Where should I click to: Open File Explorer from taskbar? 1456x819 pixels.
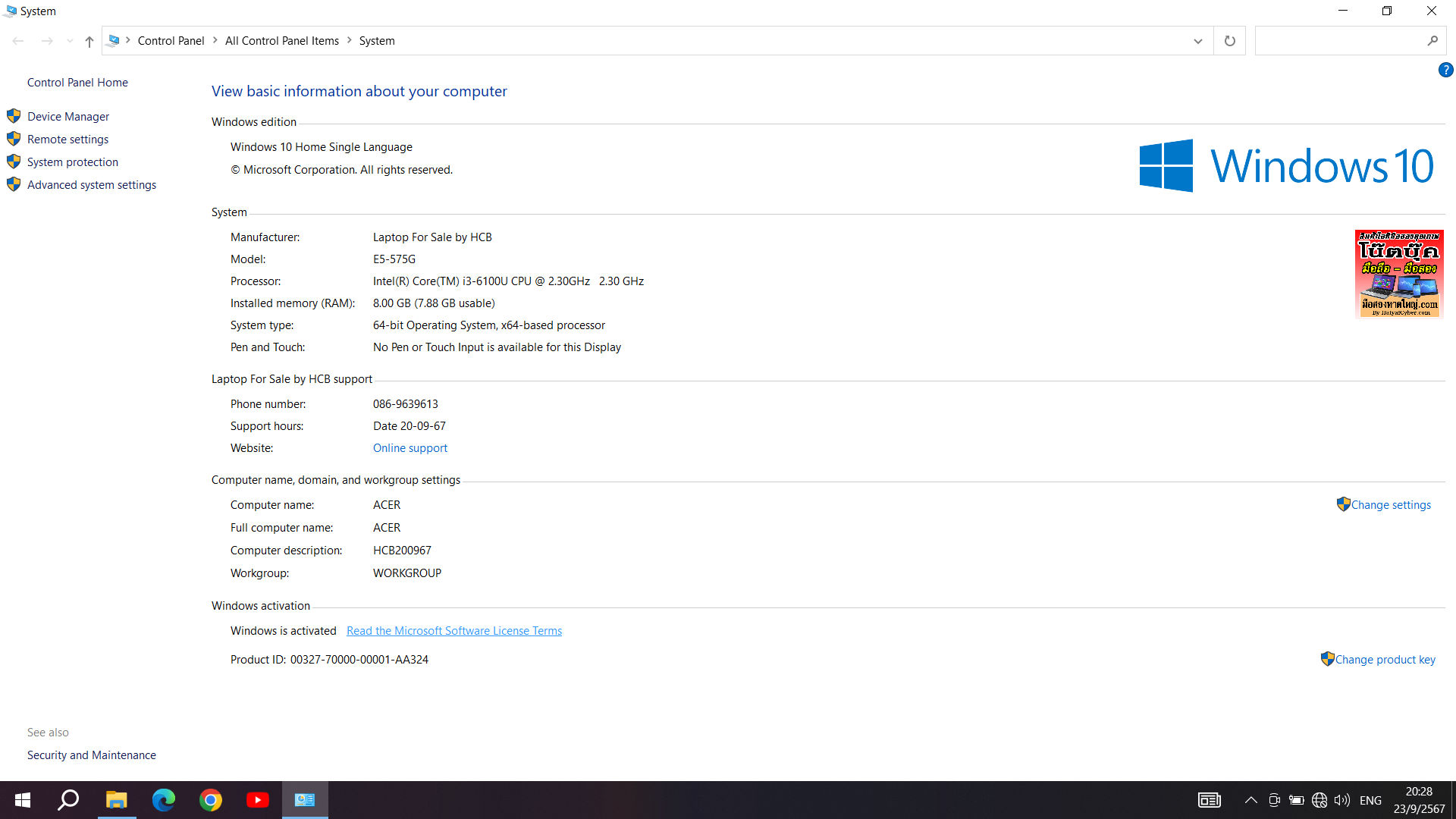pos(117,800)
